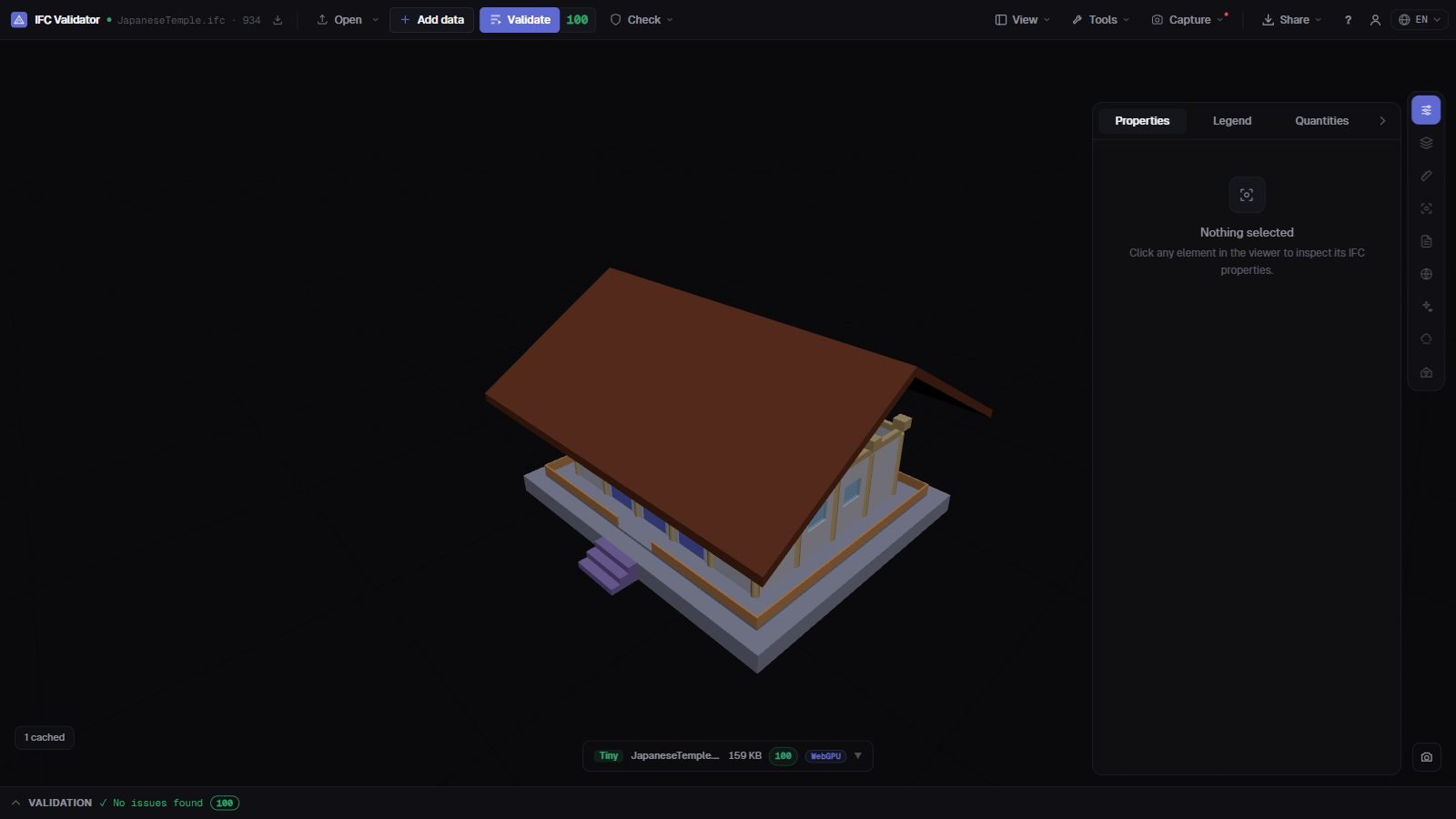Open the Share dropdown menu
This screenshot has width=1456, height=819.
[1291, 20]
